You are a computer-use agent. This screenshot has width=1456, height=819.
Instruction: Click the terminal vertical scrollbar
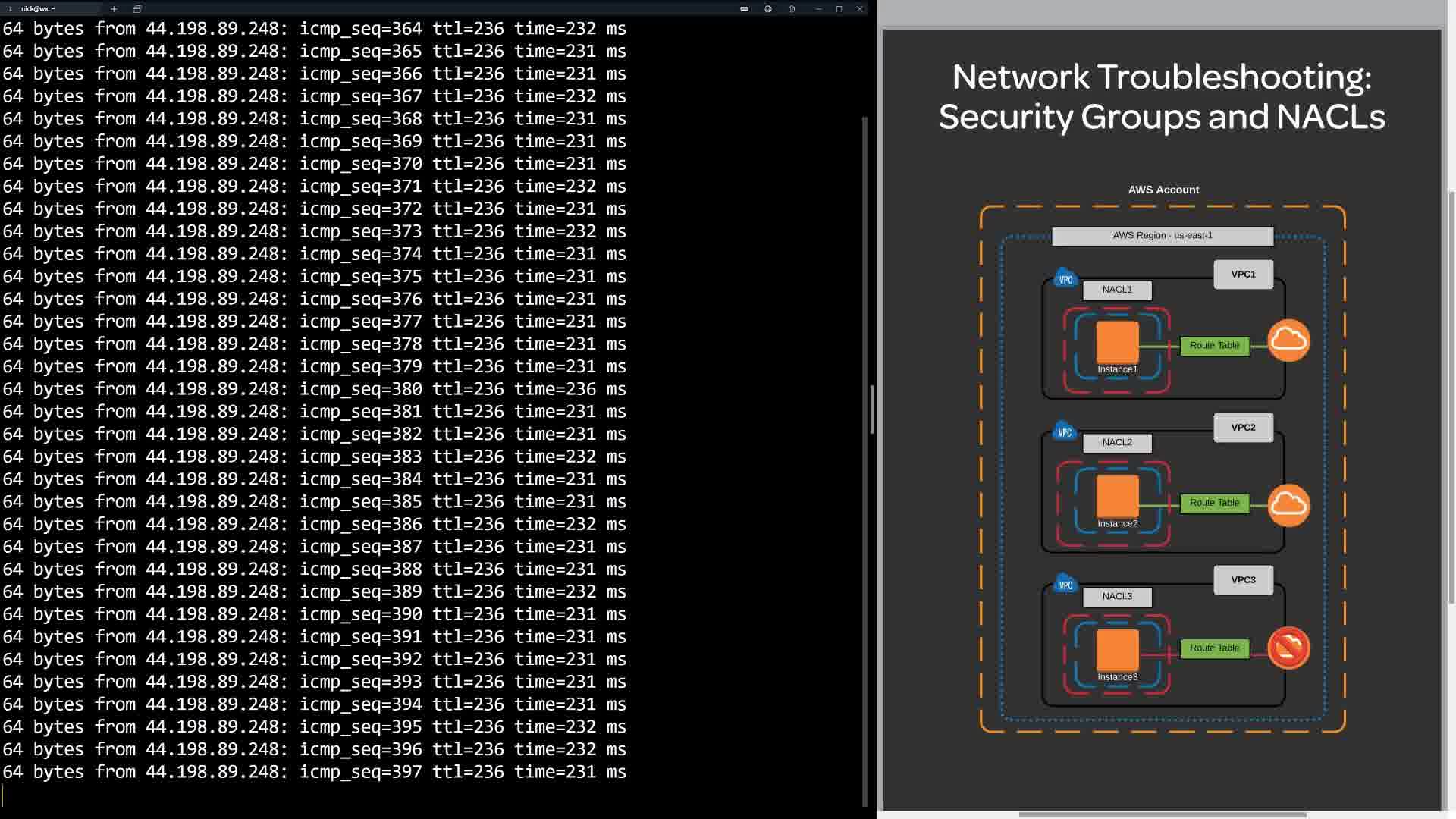pos(864,455)
